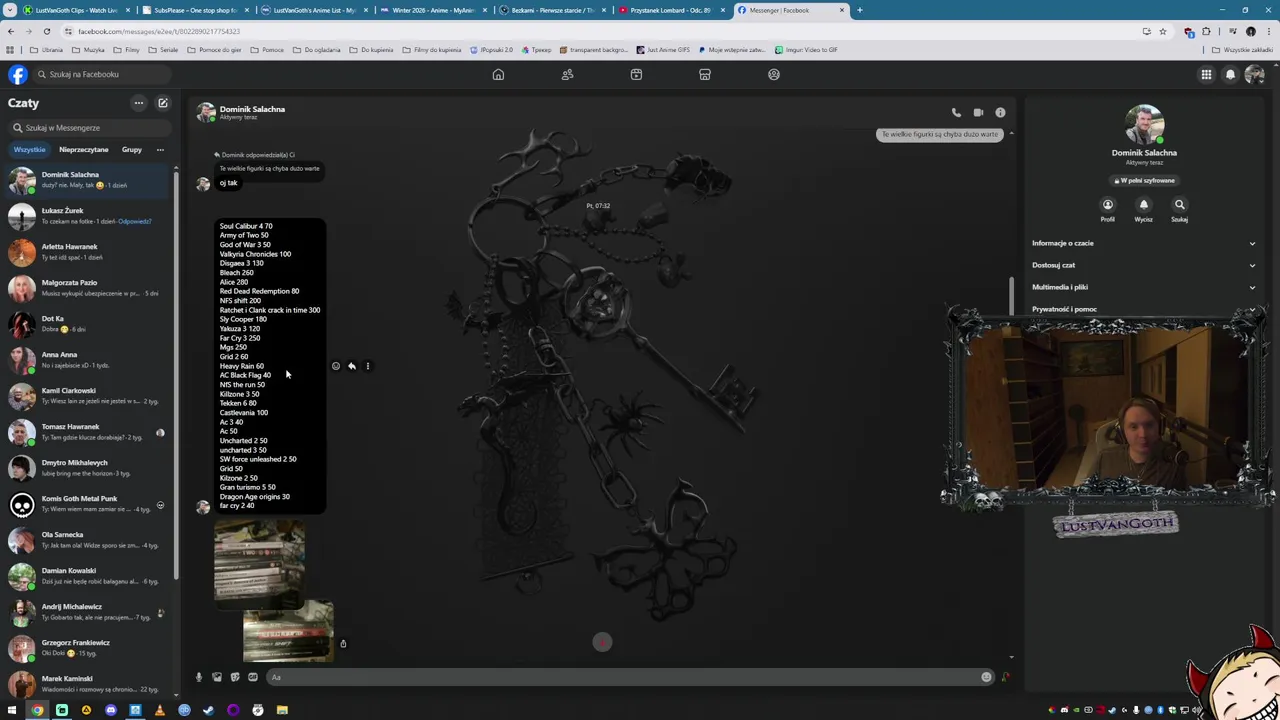Choose a sticker from composer

pos(235,677)
